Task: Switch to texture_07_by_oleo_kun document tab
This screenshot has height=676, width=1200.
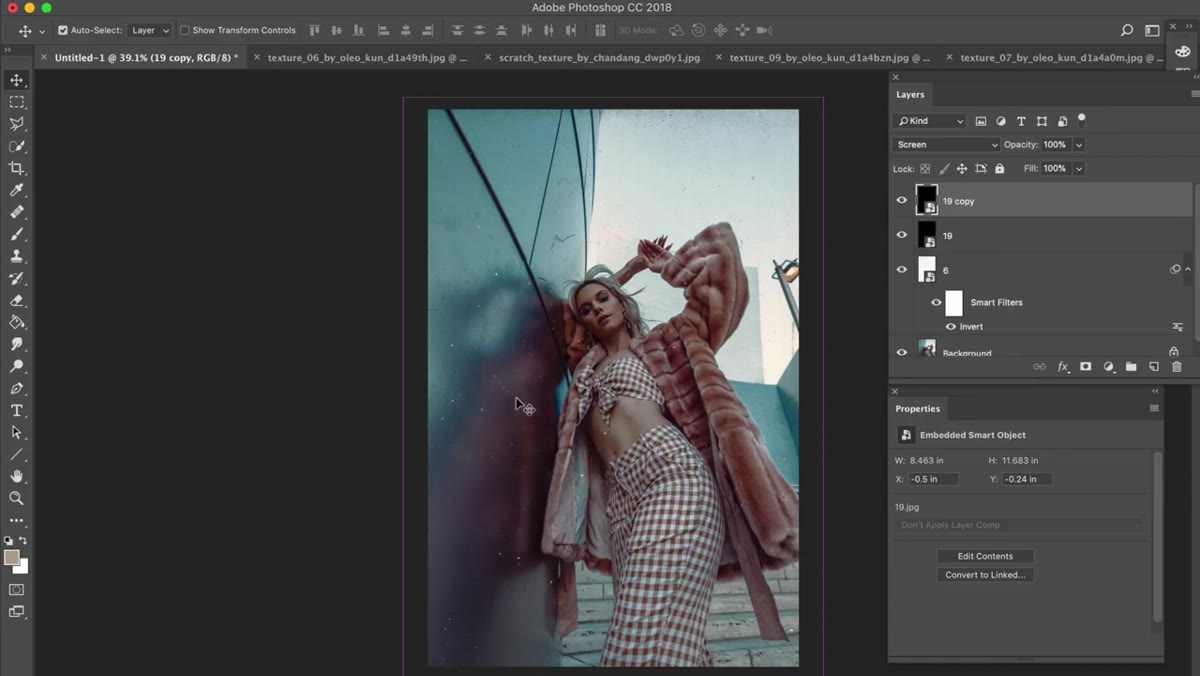Action: pos(1060,58)
